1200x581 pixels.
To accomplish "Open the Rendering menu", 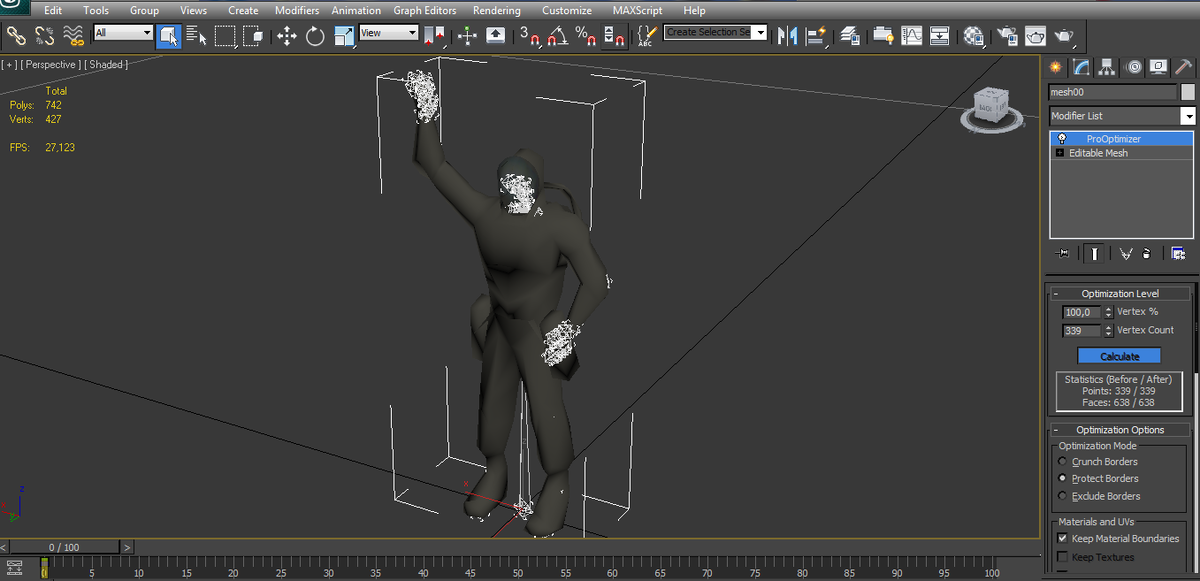I will coord(497,10).
